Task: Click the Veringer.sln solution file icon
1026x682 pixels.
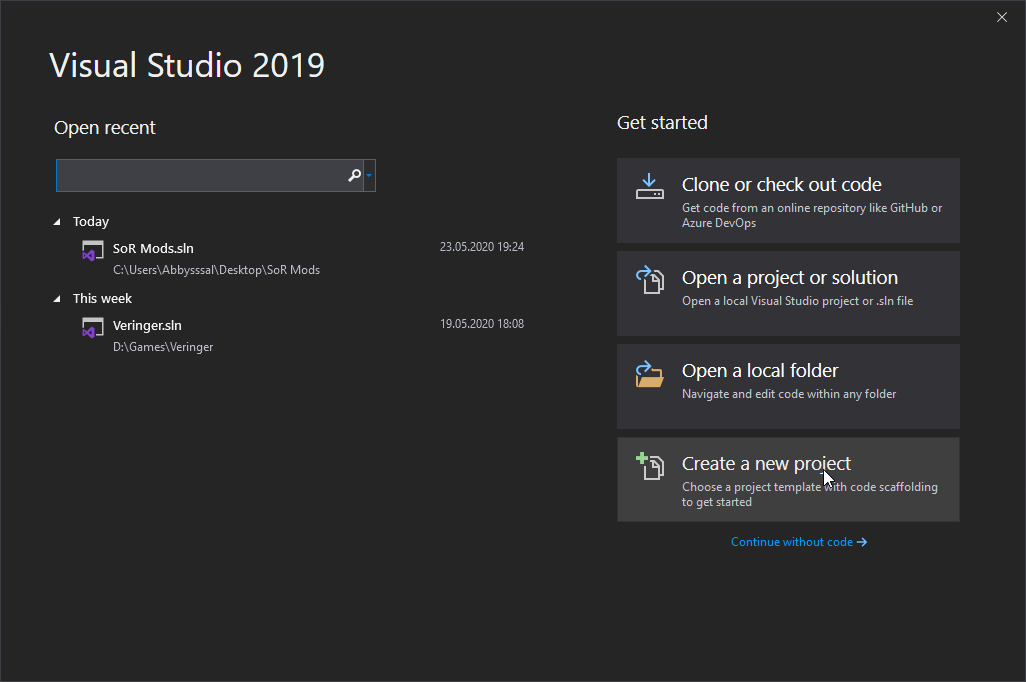Action: pos(92,329)
